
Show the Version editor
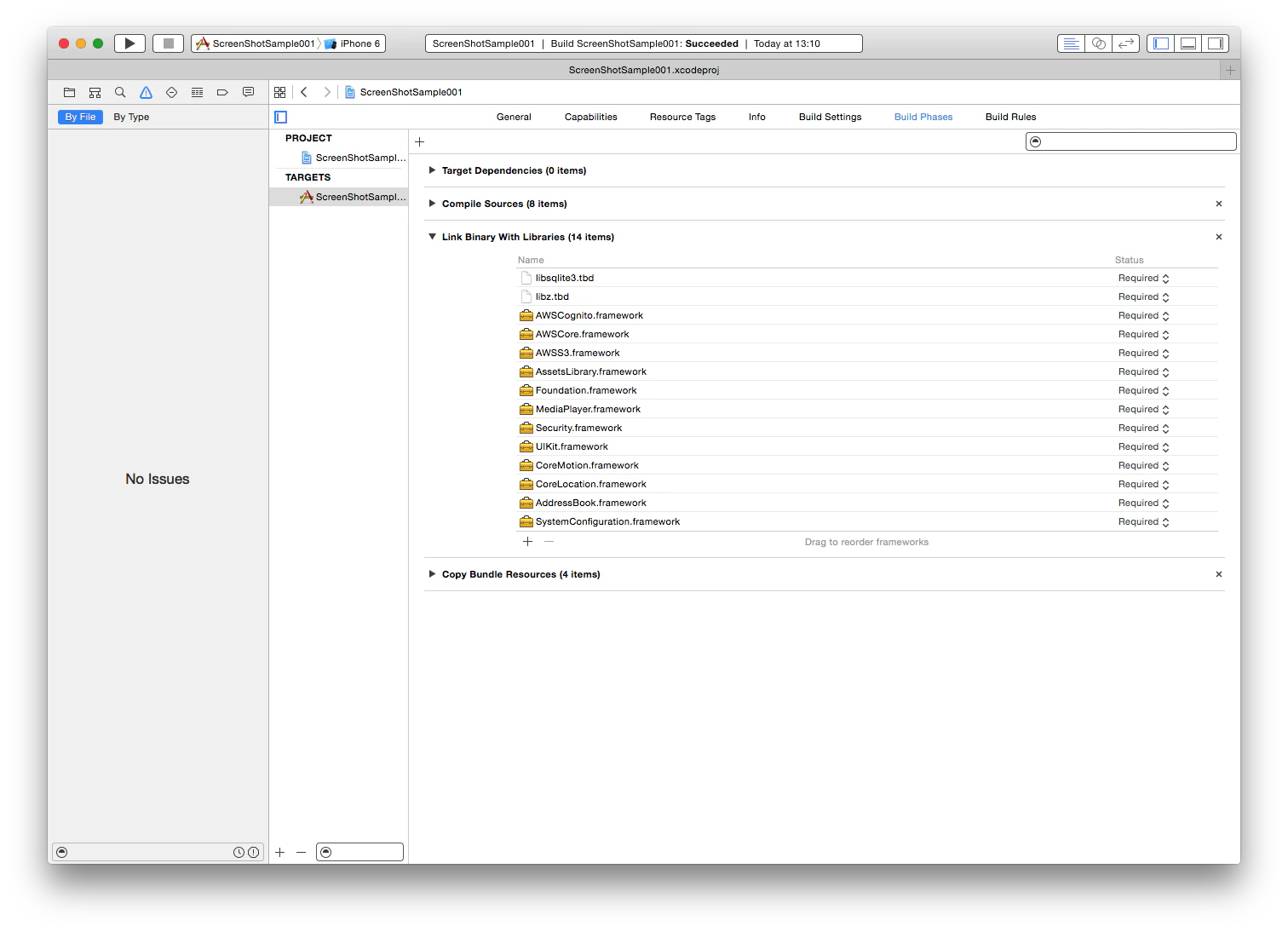pyautogui.click(x=1126, y=43)
